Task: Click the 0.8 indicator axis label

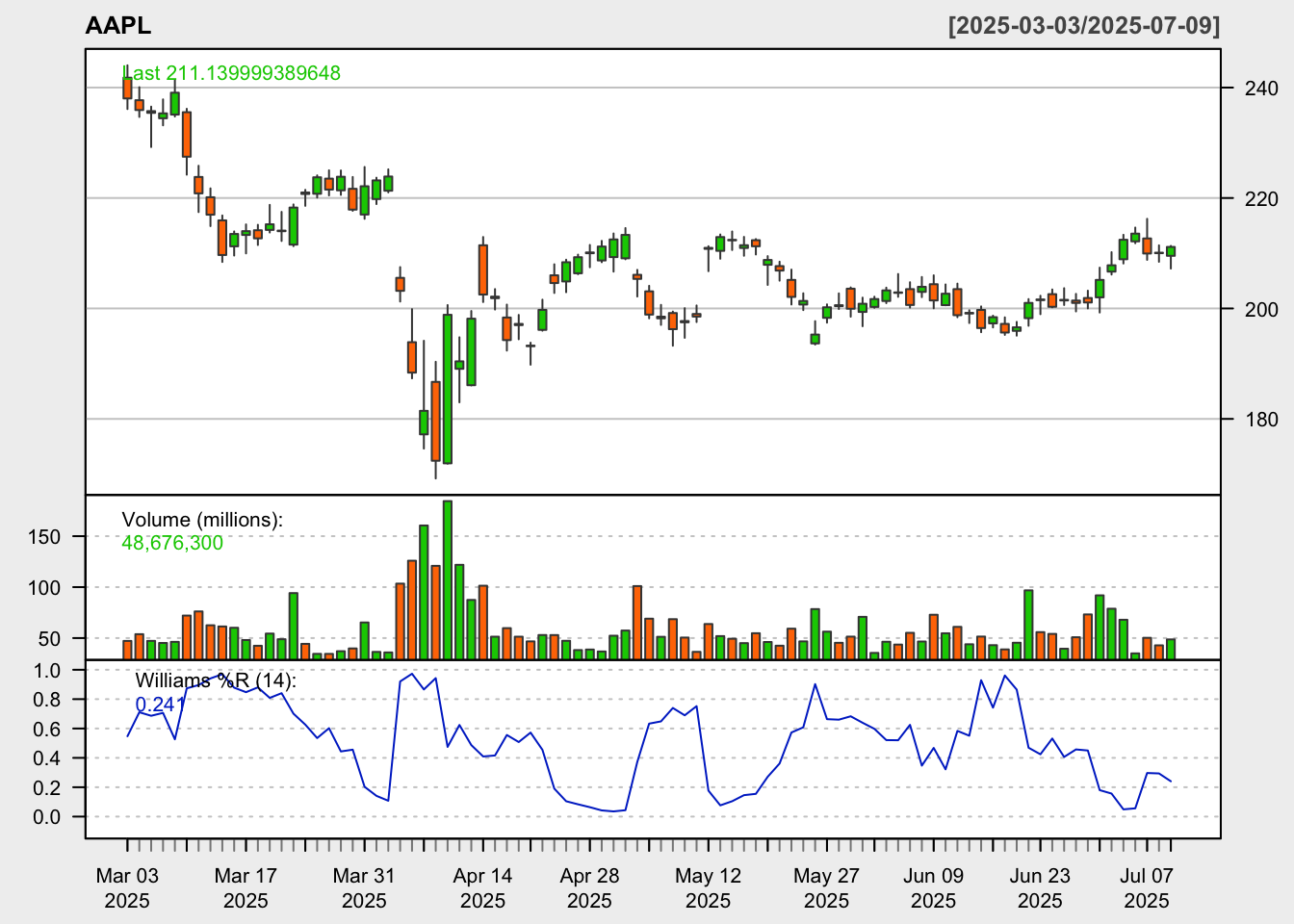Action: pos(47,700)
